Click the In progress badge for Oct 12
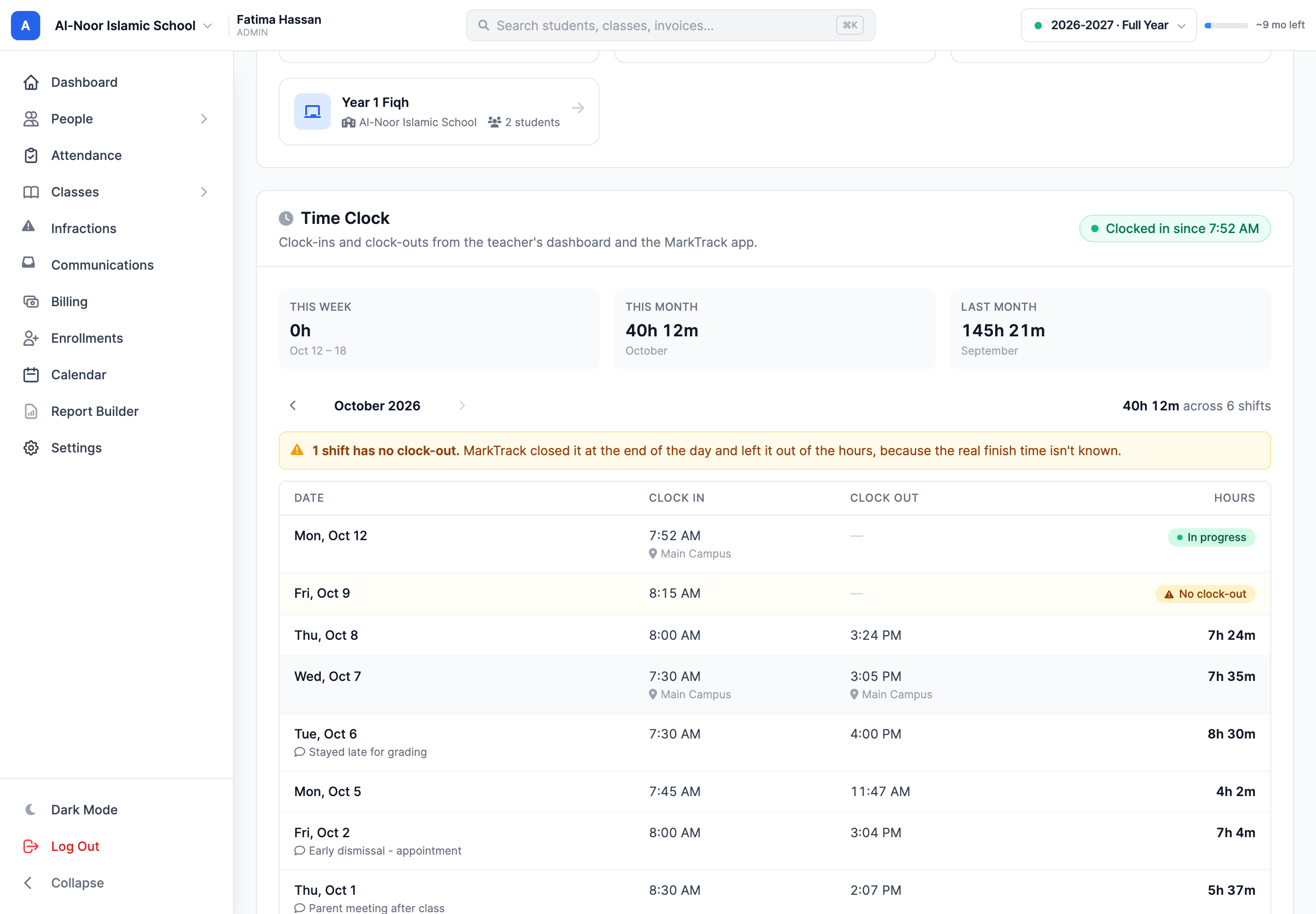 pos(1211,538)
